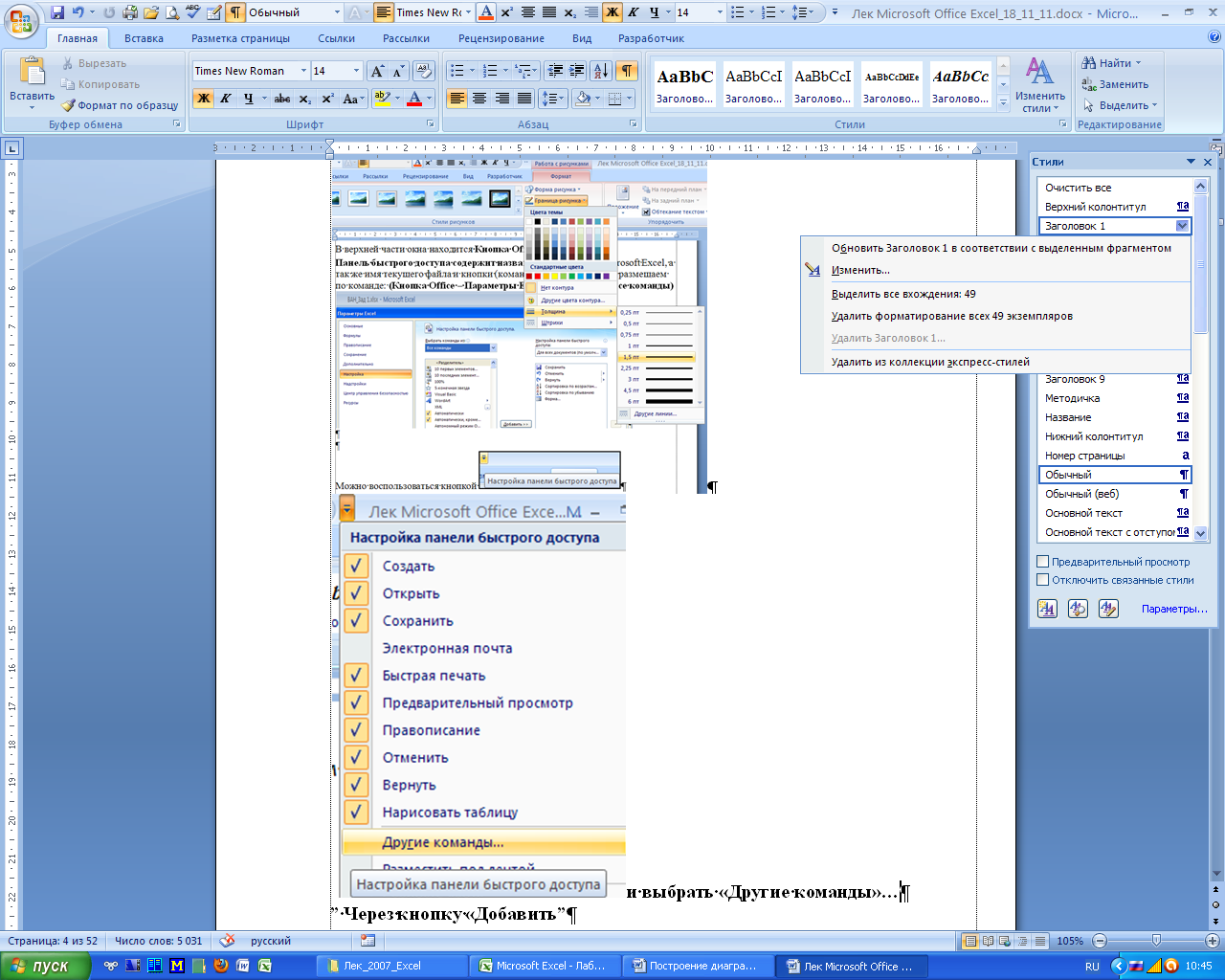
Task: Click Undo in Quick Access Toolbar
Action: pyautogui.click(x=78, y=12)
